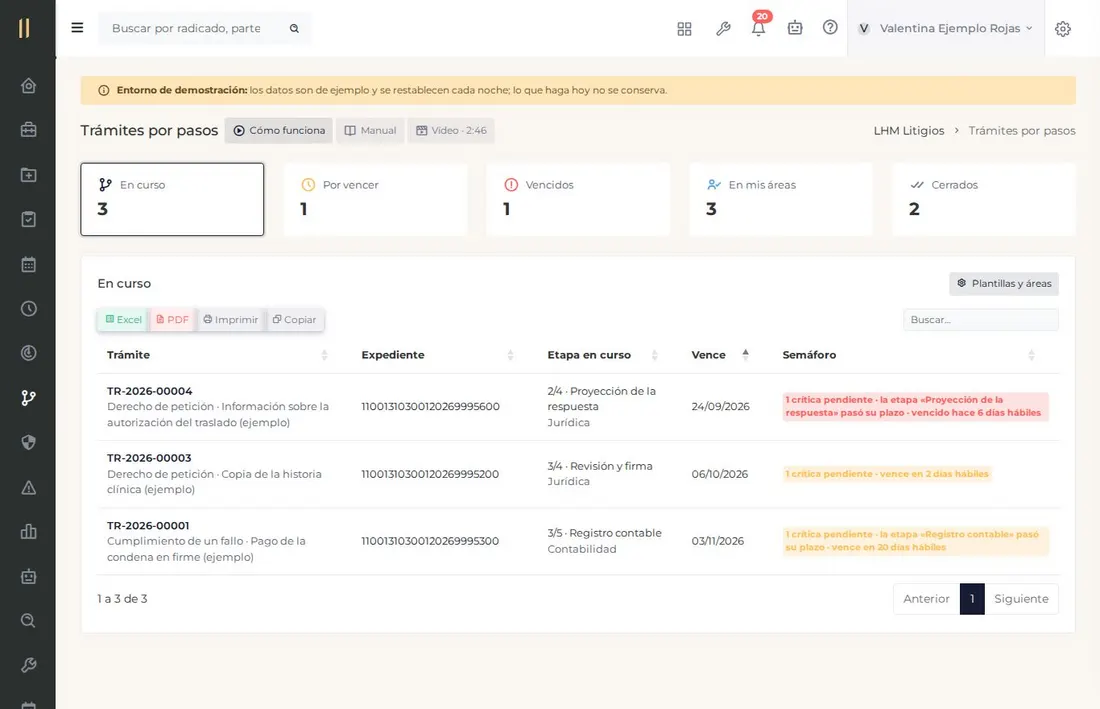The height and width of the screenshot is (709, 1100).
Task: Click the app logo in the sidebar
Action: click(x=24, y=28)
